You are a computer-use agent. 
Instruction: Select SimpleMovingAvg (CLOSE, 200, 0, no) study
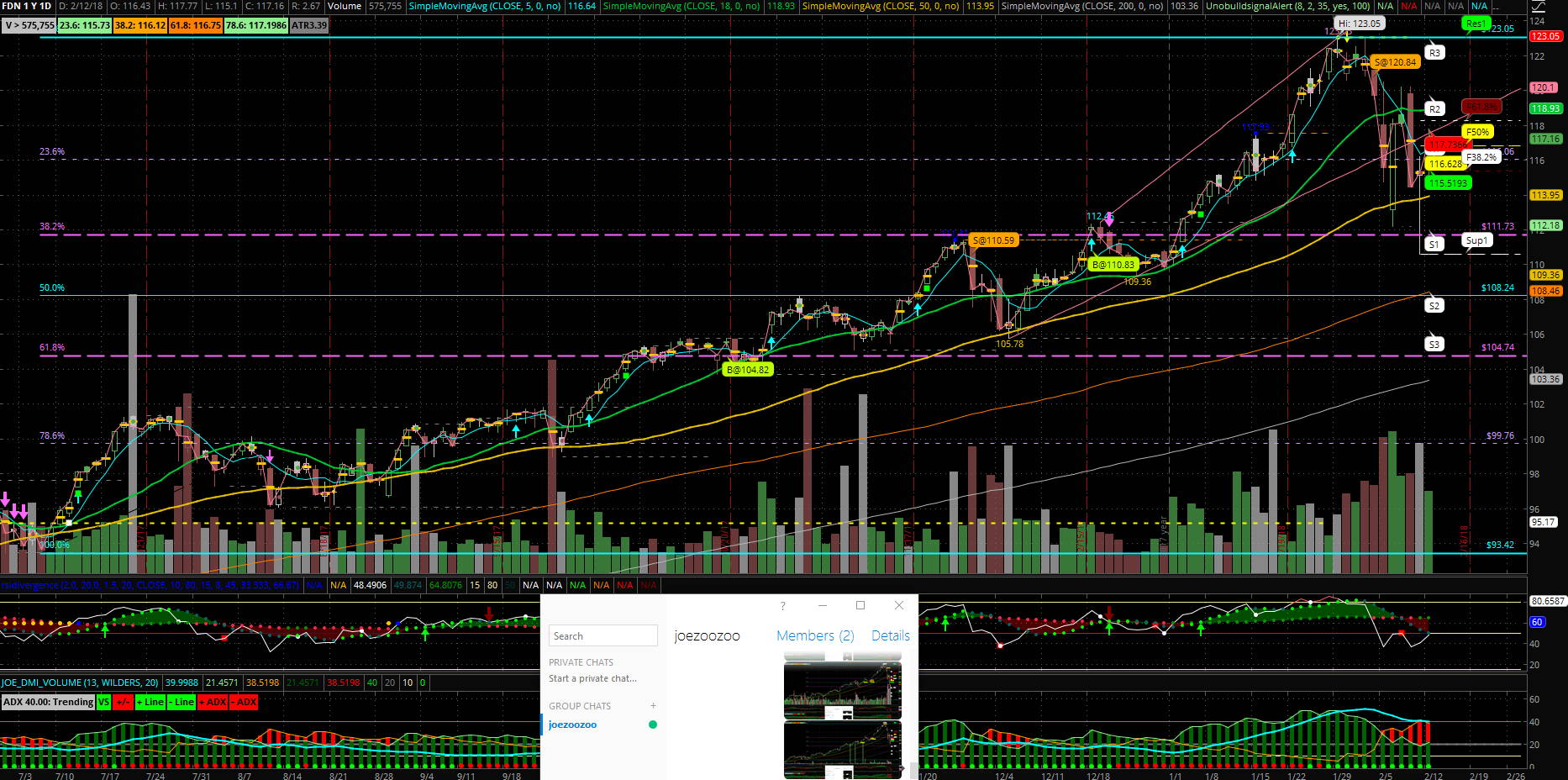[1082, 6]
